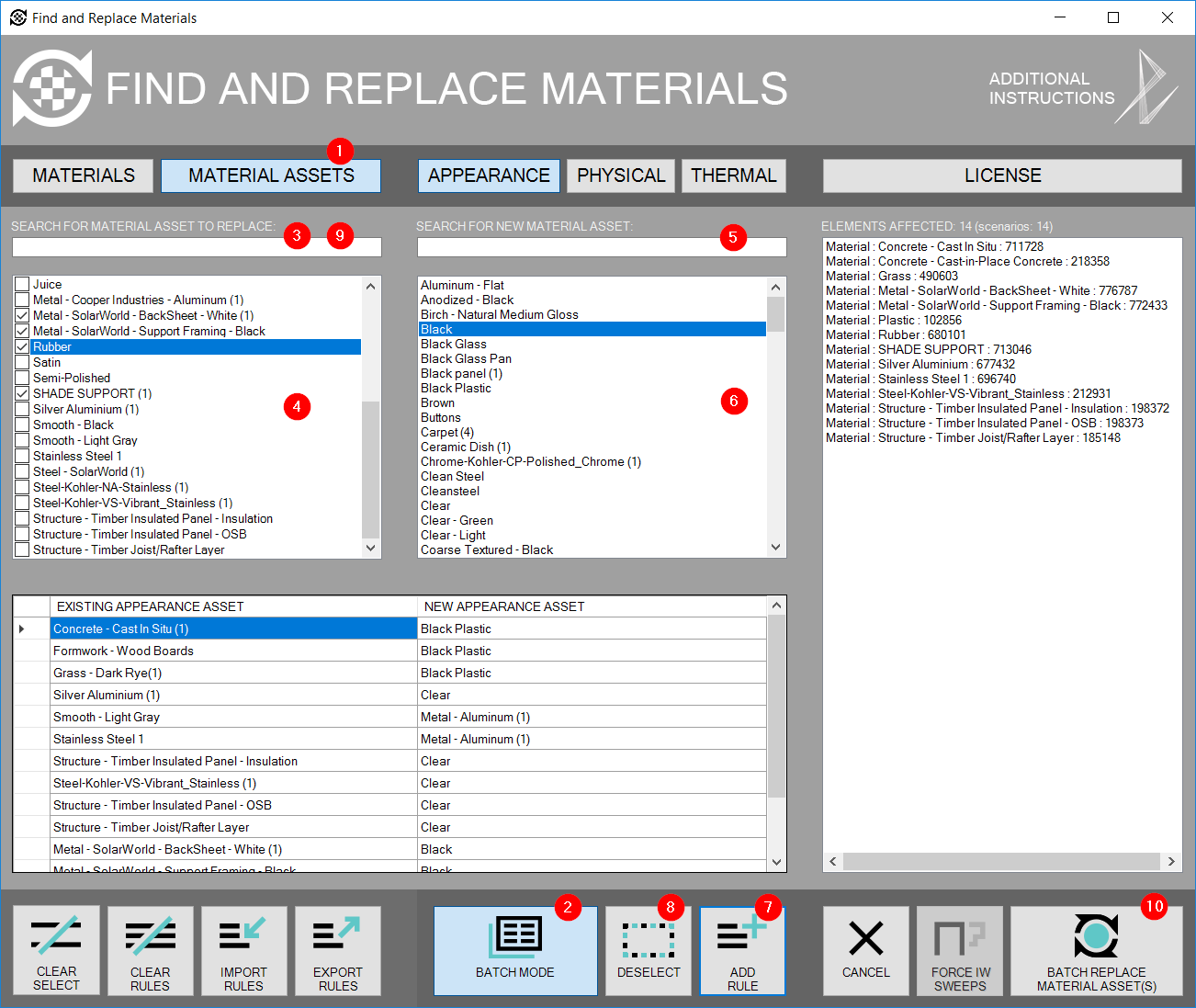Click the Export Rules arrow icon
This screenshot has width=1196, height=1008.
click(x=337, y=935)
